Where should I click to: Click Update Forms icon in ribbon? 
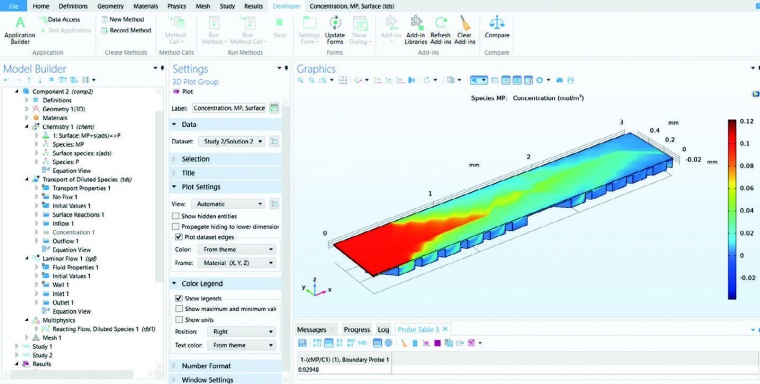pyautogui.click(x=335, y=22)
